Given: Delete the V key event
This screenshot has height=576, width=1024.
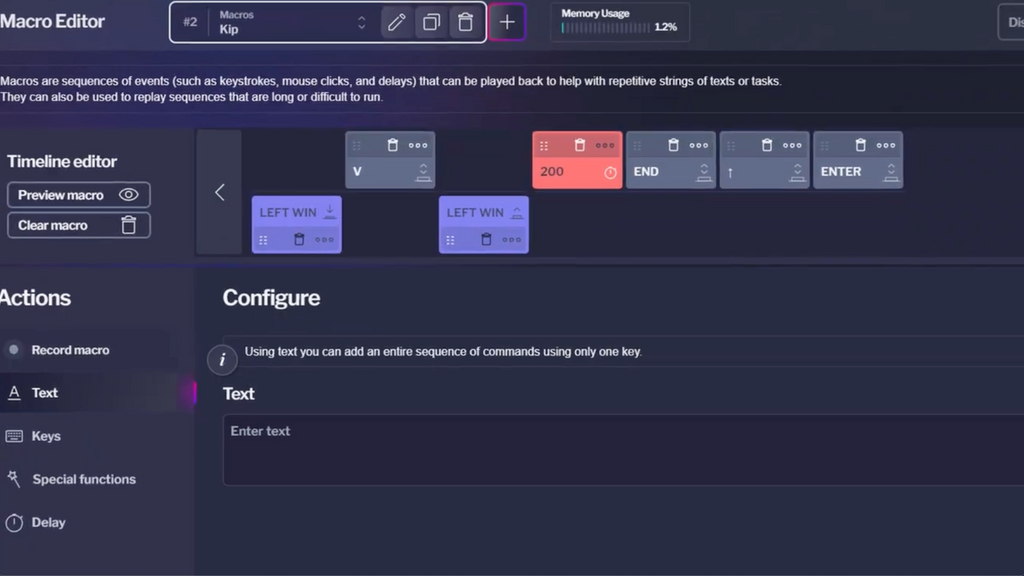Looking at the screenshot, I should pos(392,145).
